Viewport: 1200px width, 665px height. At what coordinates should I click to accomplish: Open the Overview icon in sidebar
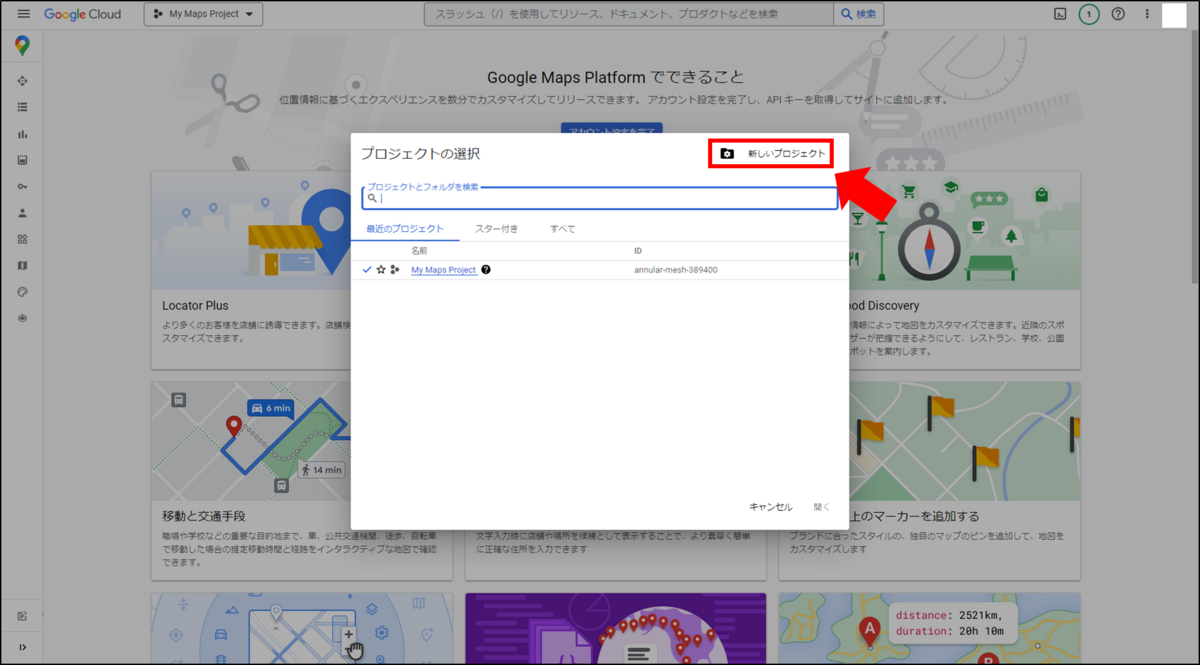click(x=22, y=81)
